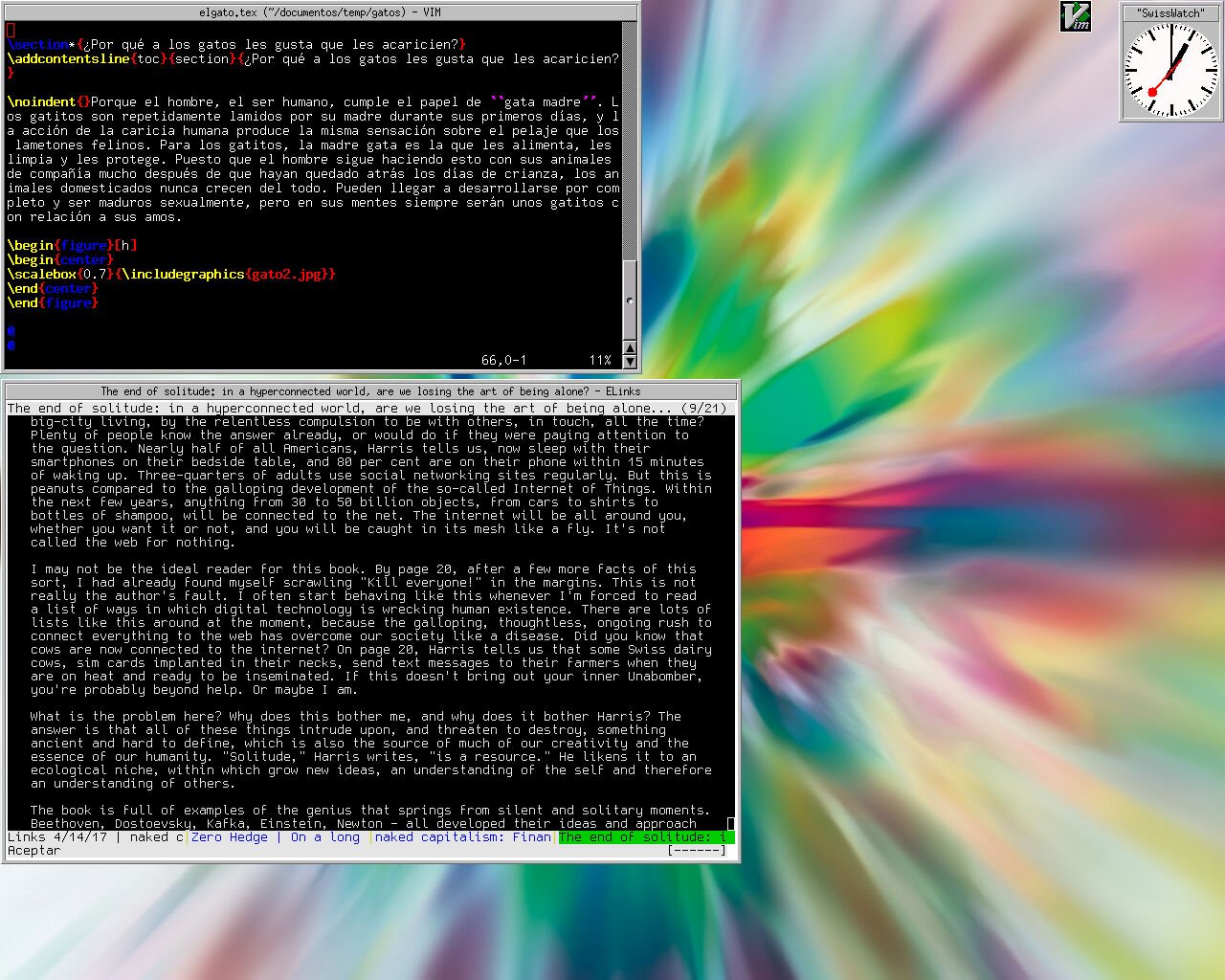The width and height of the screenshot is (1225, 980).
Task: Click the ELinks progress indicator [------]
Action: pyautogui.click(x=697, y=851)
